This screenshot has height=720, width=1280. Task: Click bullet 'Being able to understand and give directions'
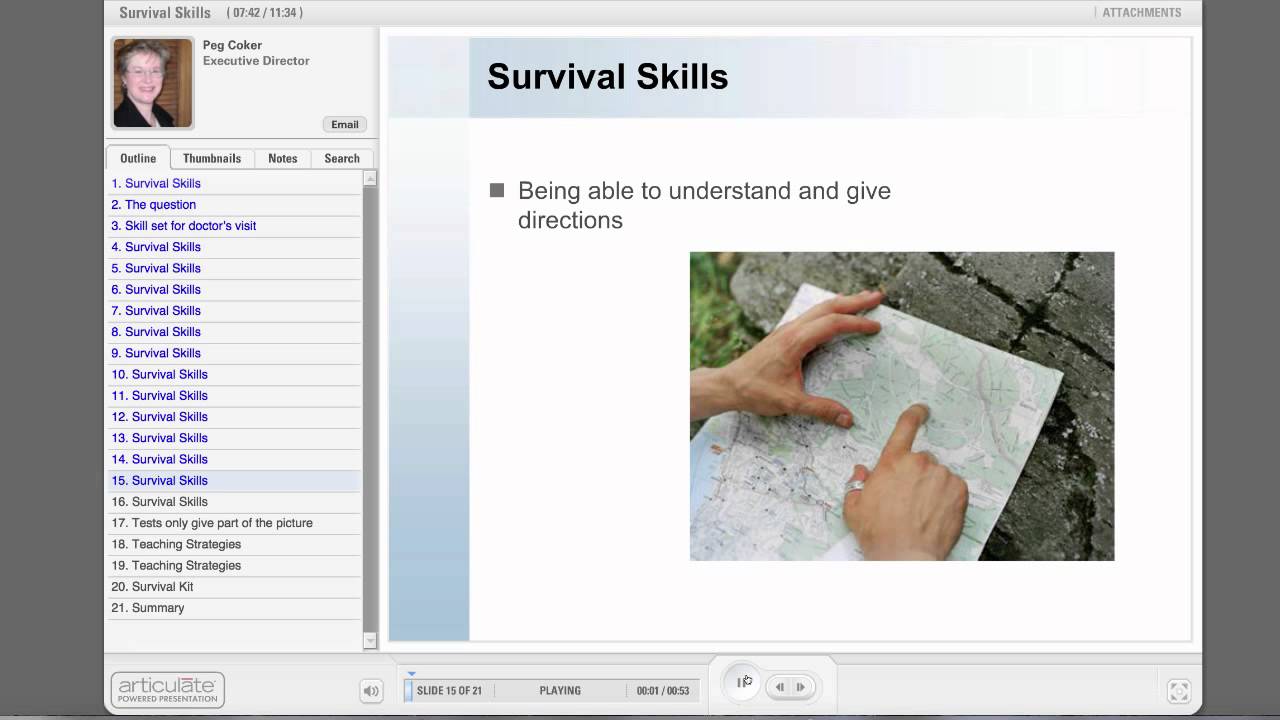704,205
